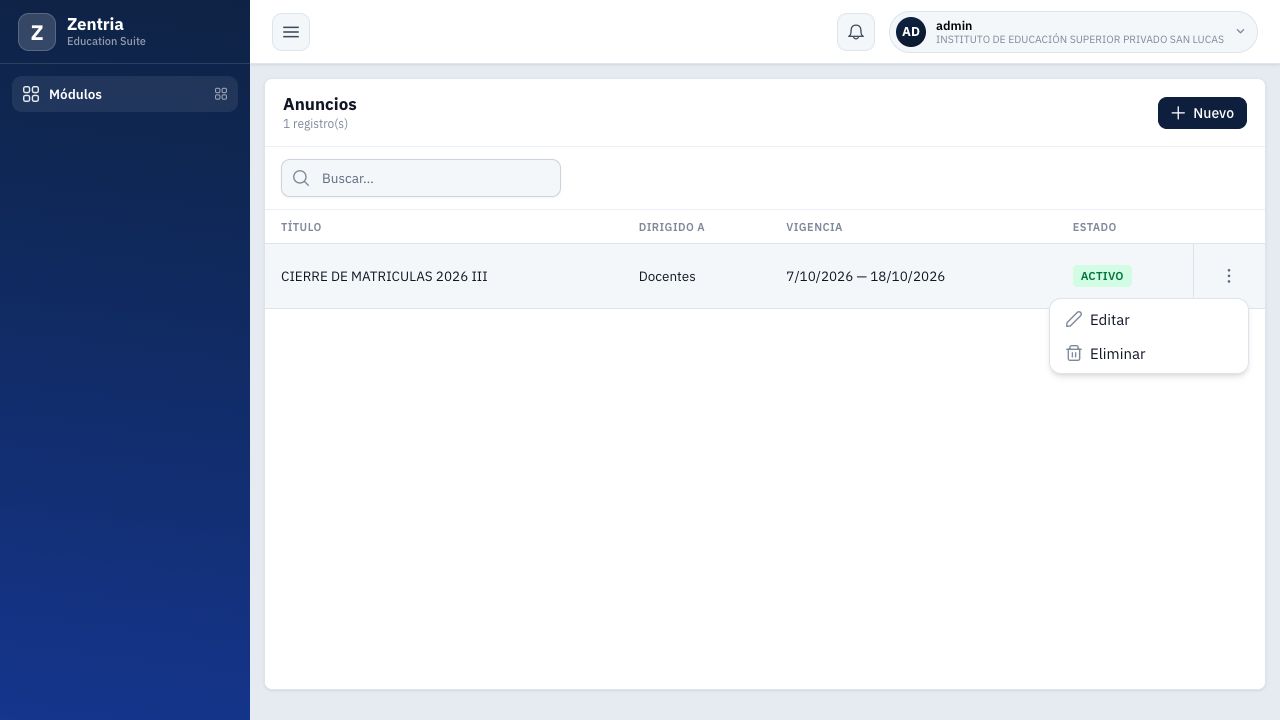Click the AD user avatar
This screenshot has height=720, width=1280.
(x=911, y=32)
